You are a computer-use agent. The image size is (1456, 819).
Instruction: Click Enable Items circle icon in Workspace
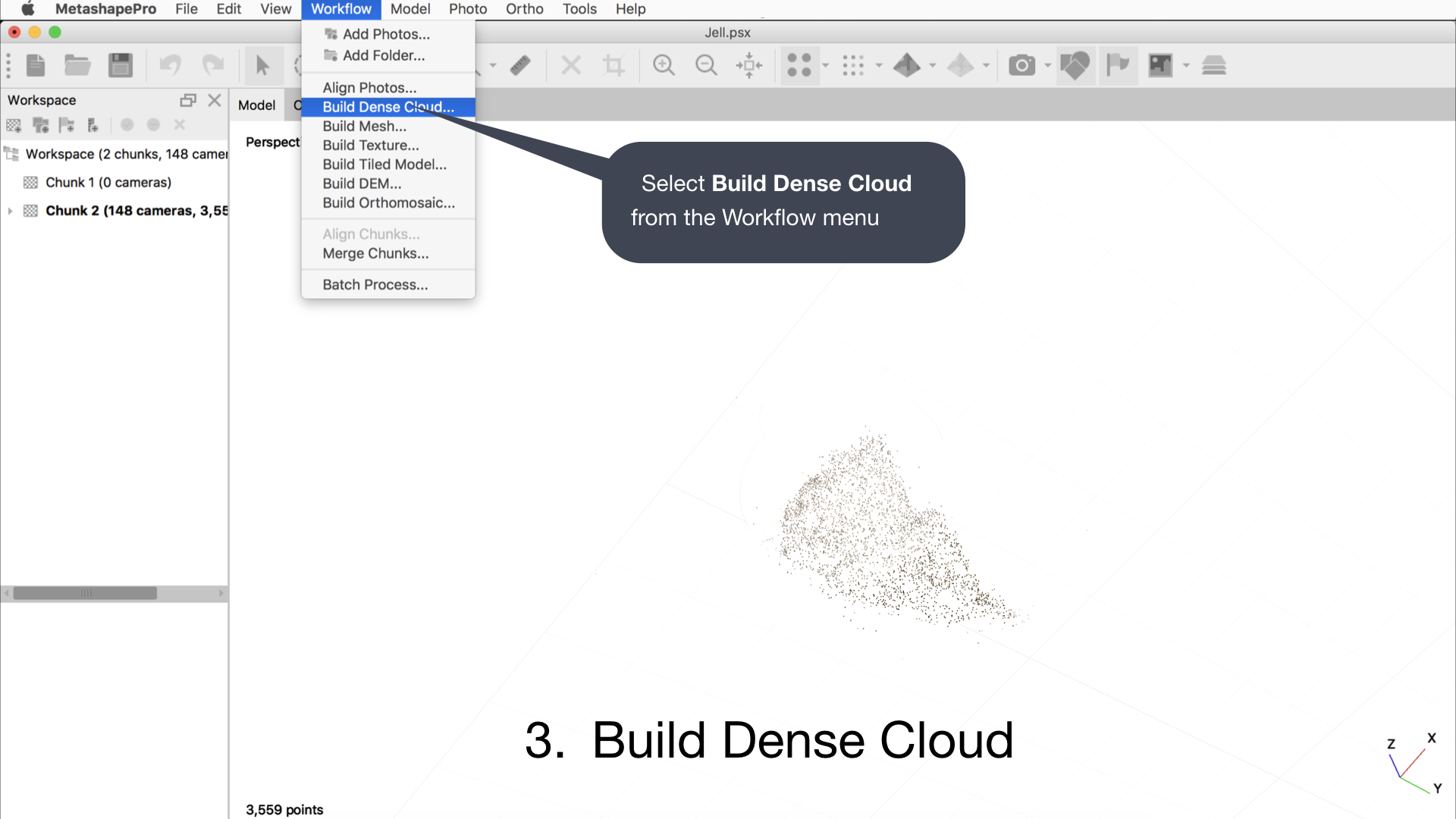(x=127, y=124)
